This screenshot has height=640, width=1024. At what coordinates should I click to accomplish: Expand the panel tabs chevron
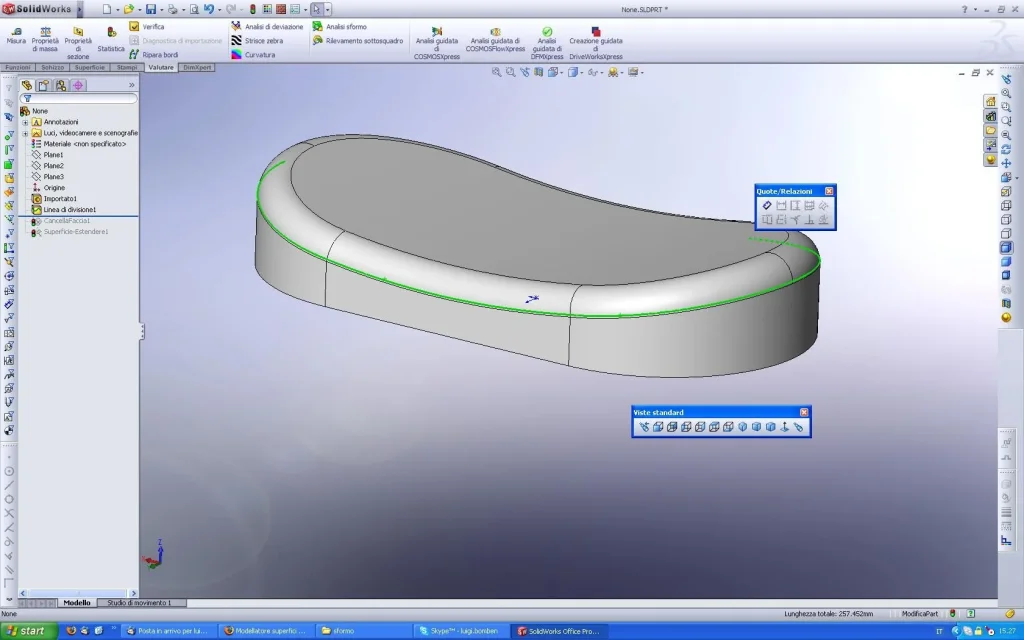pos(131,86)
